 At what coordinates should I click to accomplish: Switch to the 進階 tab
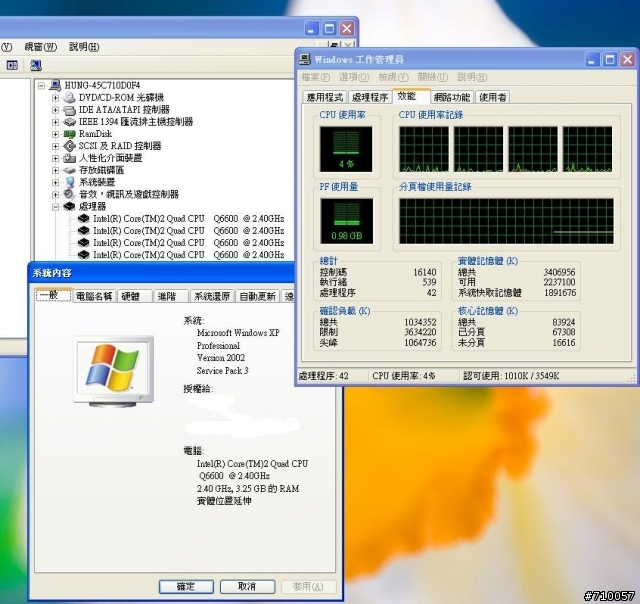[171, 296]
